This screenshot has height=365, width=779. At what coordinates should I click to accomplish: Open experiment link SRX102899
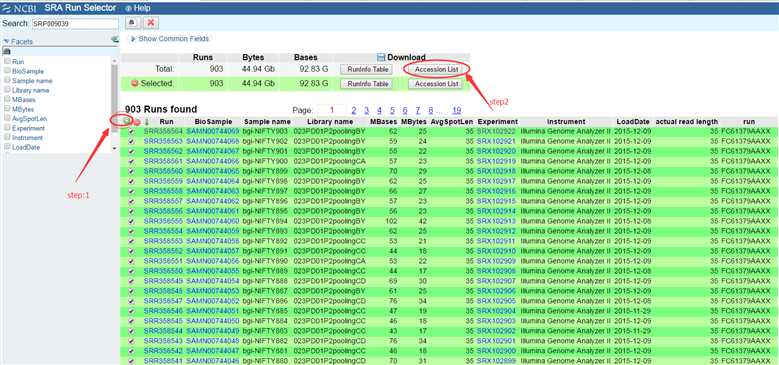[x=496, y=361]
